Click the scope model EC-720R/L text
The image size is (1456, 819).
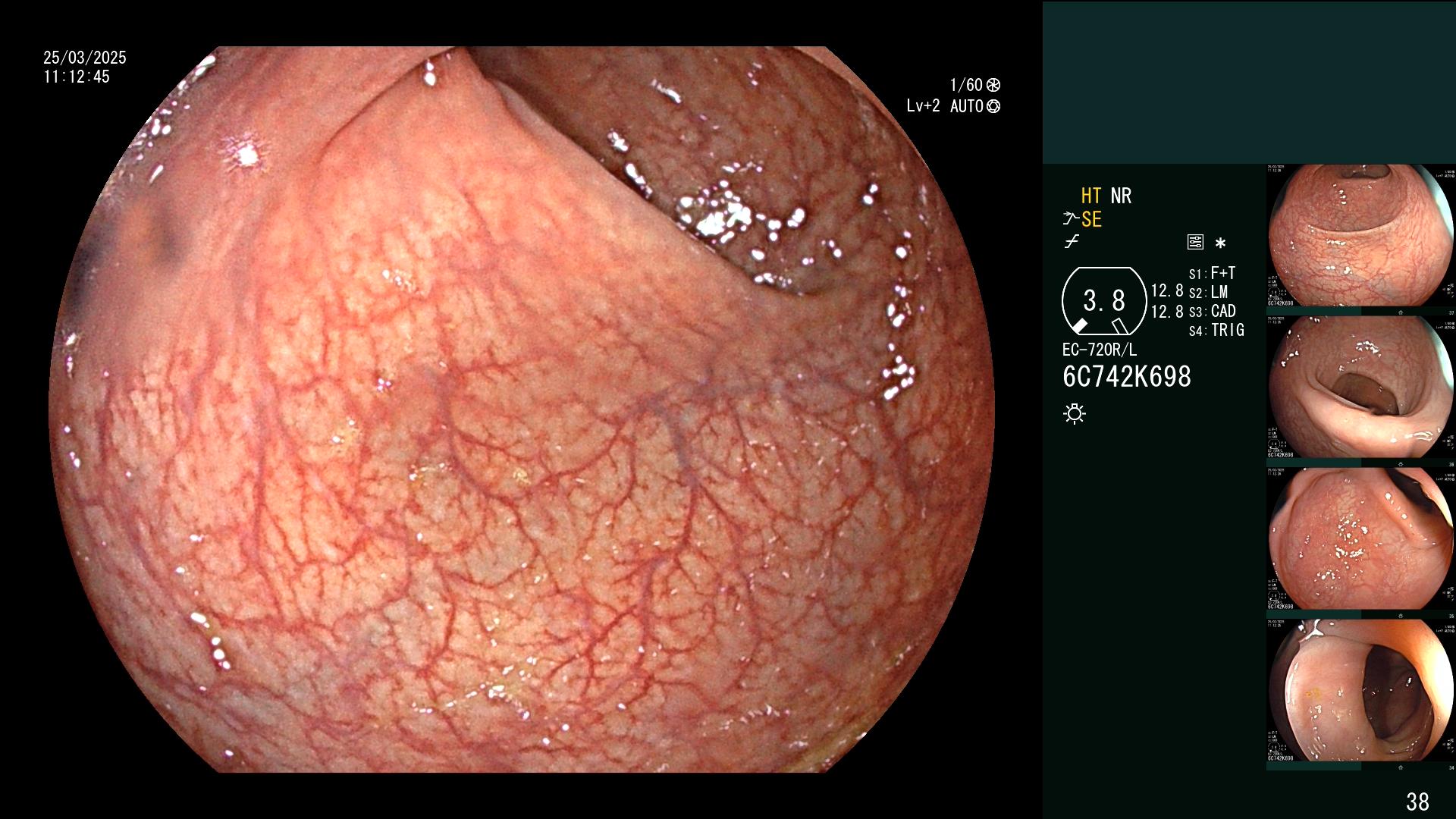[1100, 350]
